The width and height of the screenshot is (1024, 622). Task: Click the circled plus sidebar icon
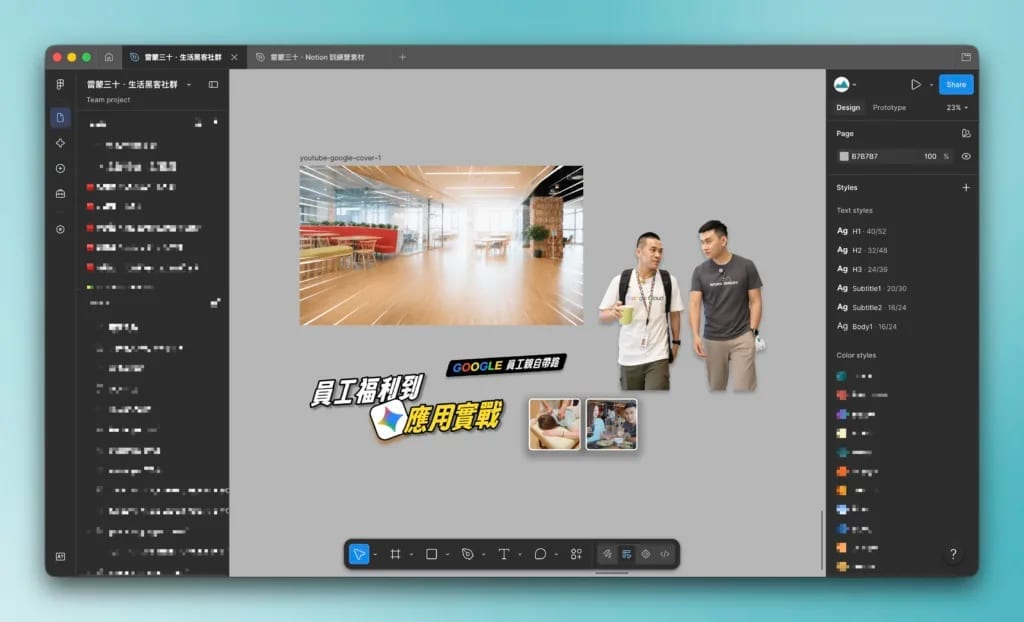(60, 169)
